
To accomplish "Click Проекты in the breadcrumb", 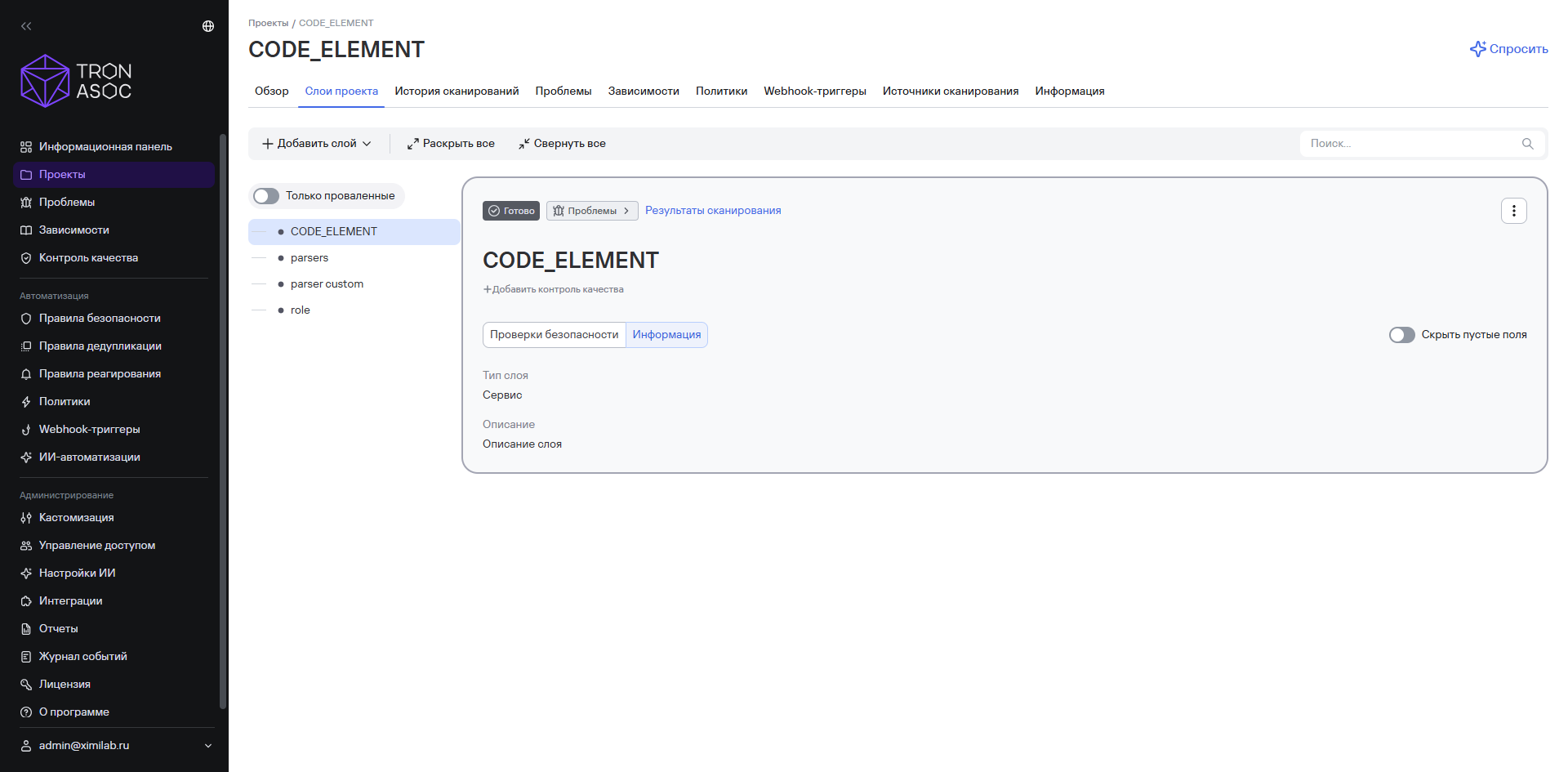I will point(269,23).
